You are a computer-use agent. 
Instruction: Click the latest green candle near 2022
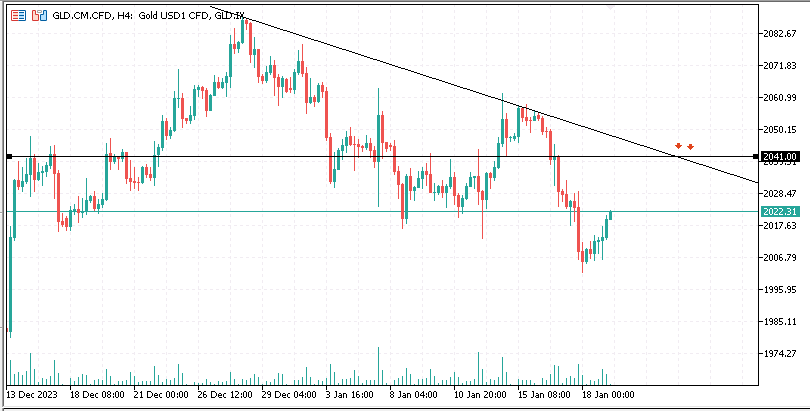click(609, 220)
